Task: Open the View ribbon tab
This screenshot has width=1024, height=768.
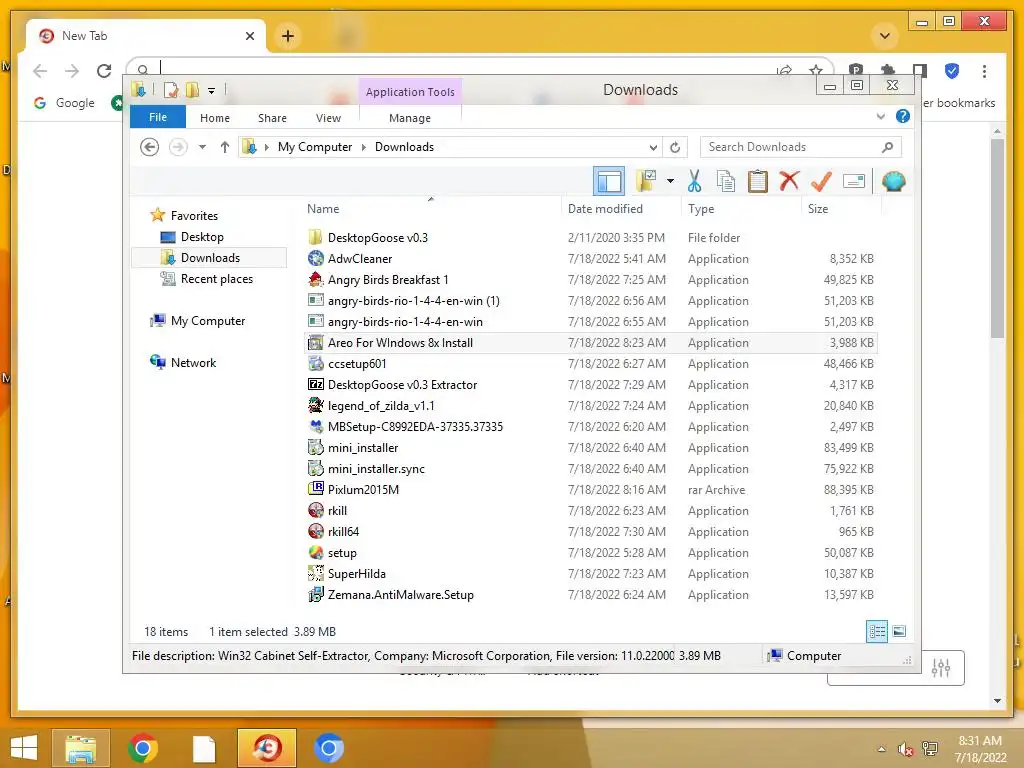Action: 328,118
